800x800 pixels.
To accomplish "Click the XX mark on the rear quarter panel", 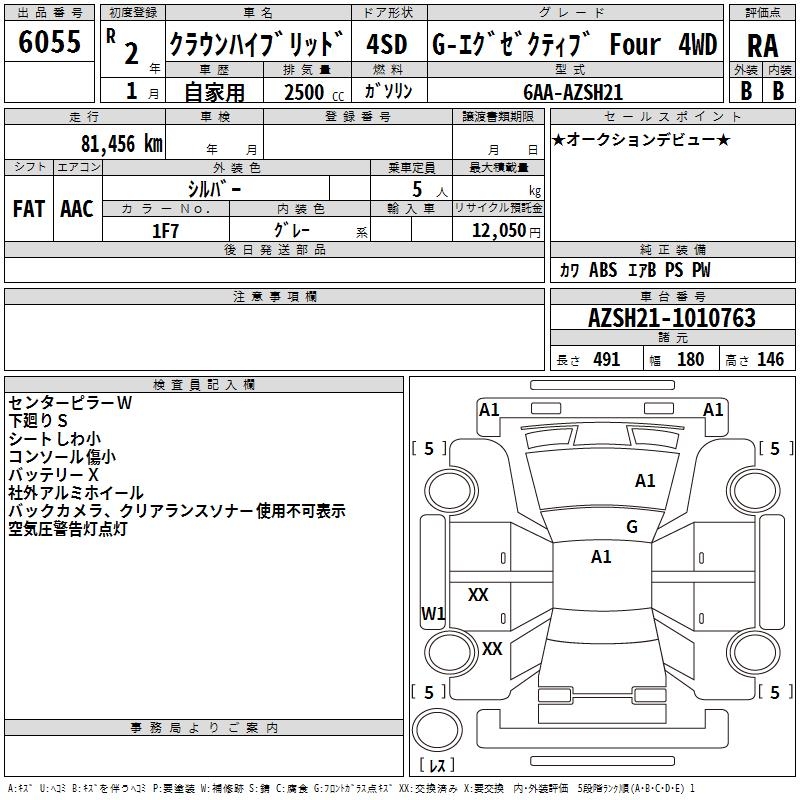I will tap(492, 648).
